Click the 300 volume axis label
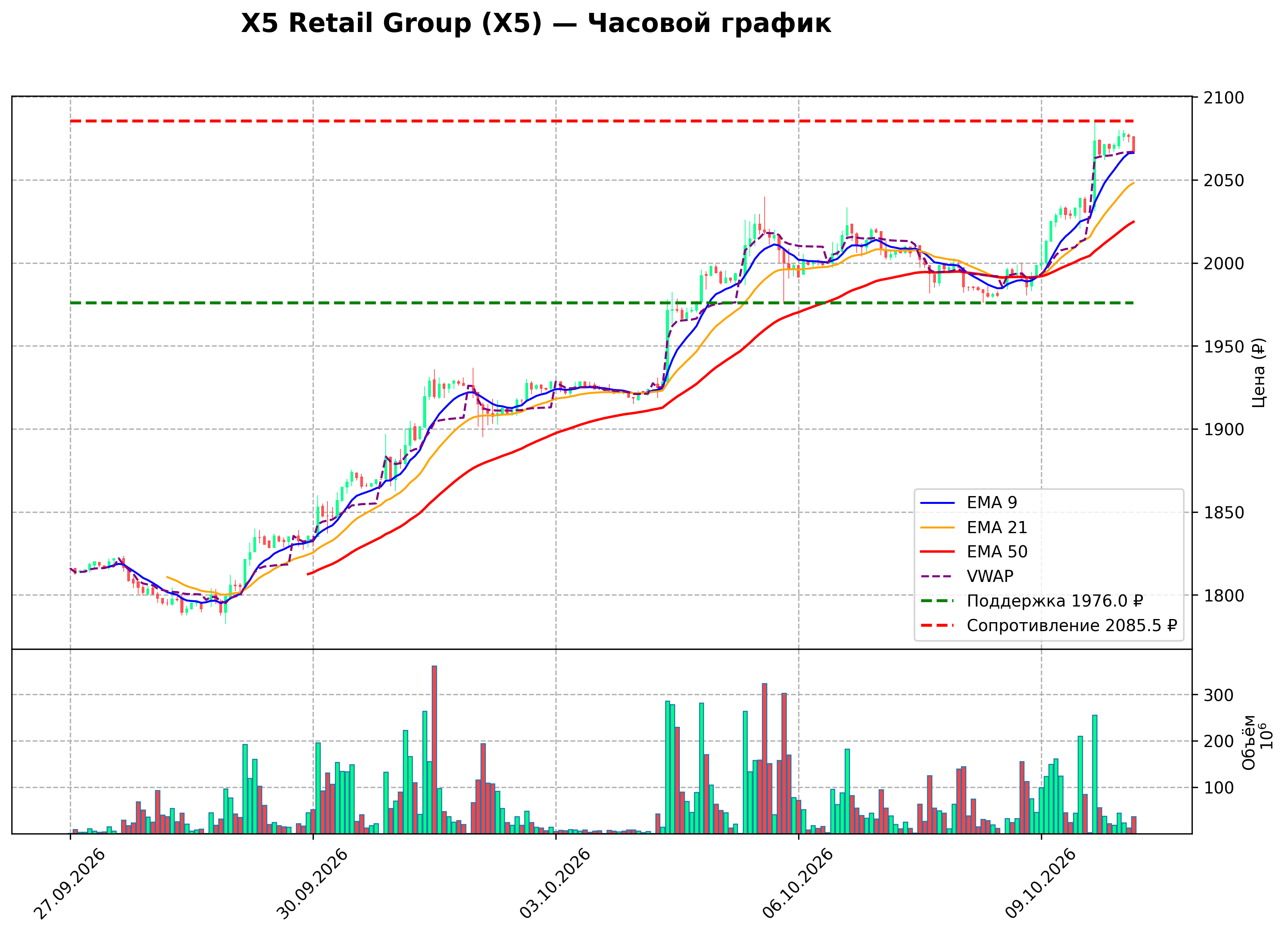Viewport: 1288px width, 934px height. pos(1219,695)
